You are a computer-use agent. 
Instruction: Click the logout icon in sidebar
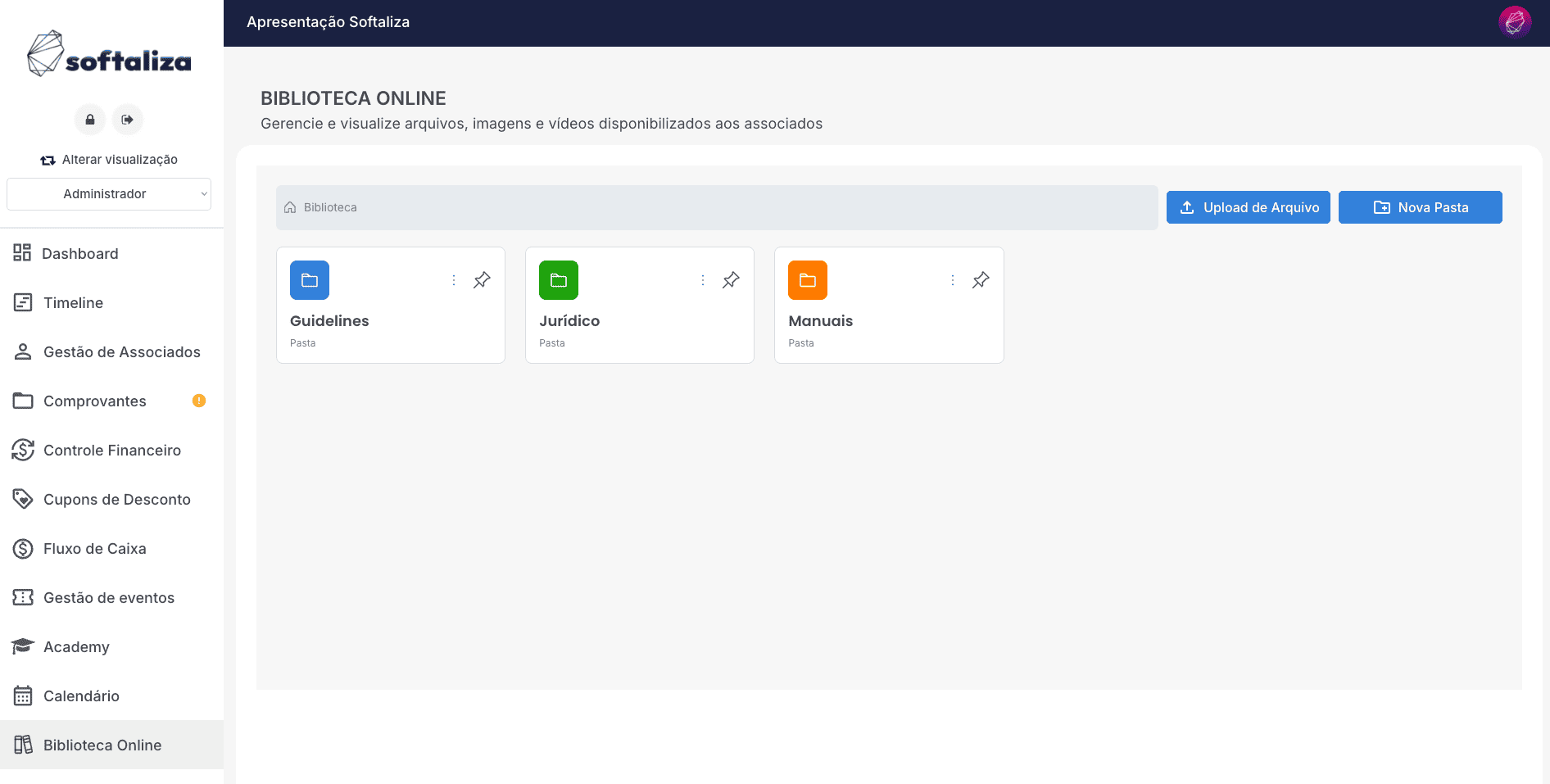127,120
